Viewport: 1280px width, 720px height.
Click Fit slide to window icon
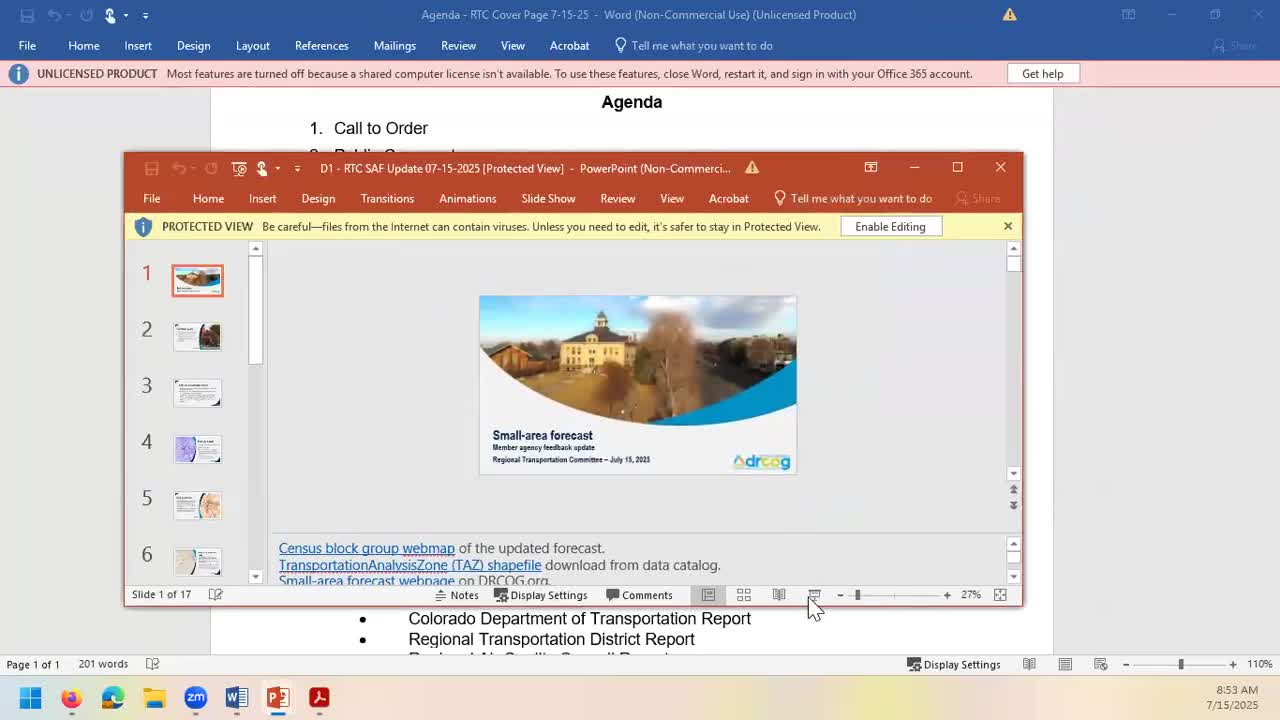(x=1000, y=595)
